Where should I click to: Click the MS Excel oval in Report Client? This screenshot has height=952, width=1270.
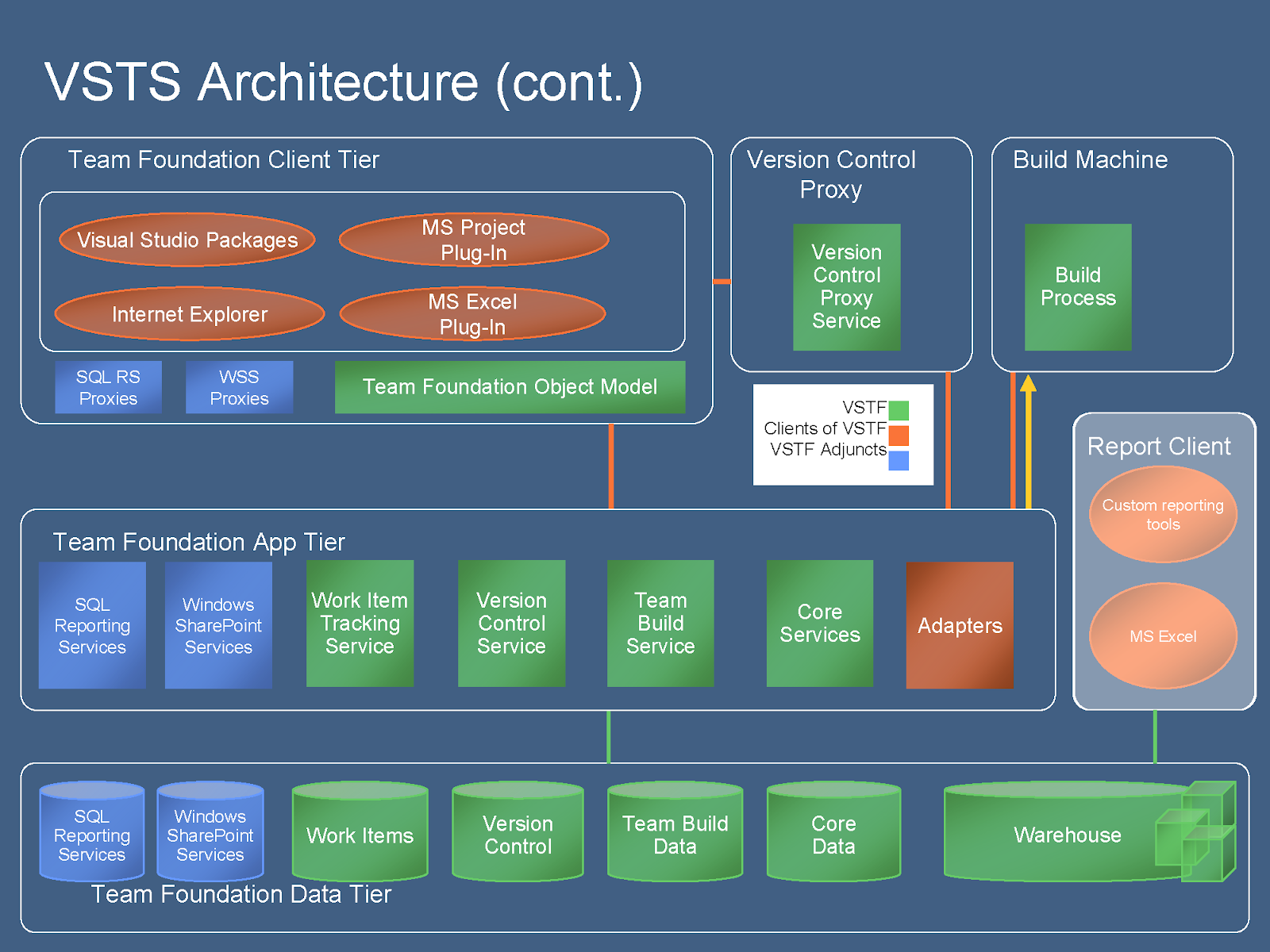tap(1163, 636)
